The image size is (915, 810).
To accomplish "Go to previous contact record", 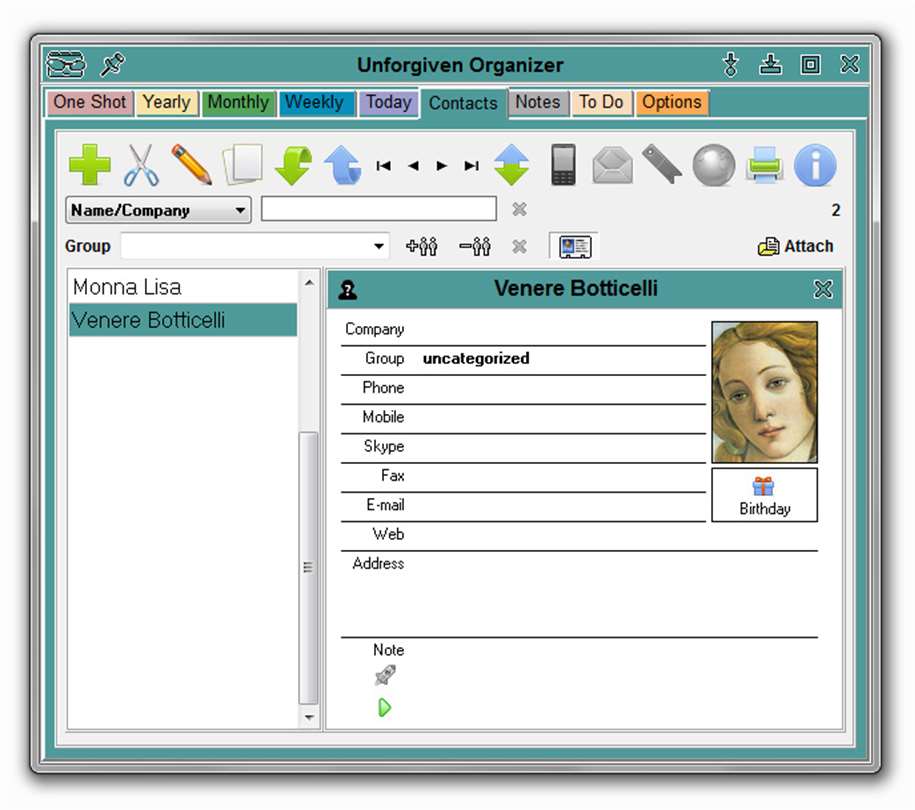I will tap(413, 166).
